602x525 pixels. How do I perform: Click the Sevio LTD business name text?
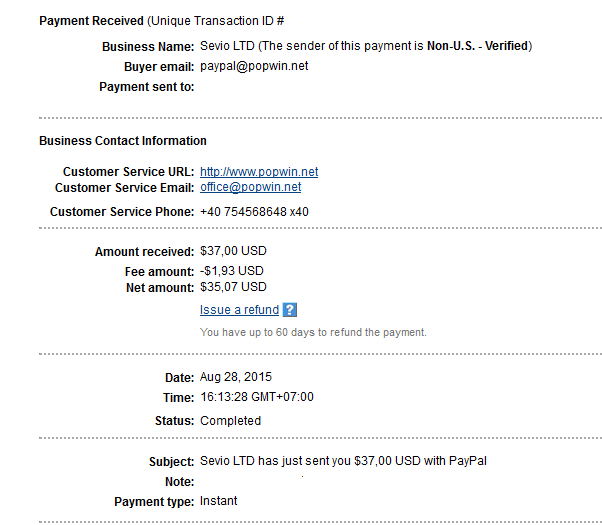(227, 46)
